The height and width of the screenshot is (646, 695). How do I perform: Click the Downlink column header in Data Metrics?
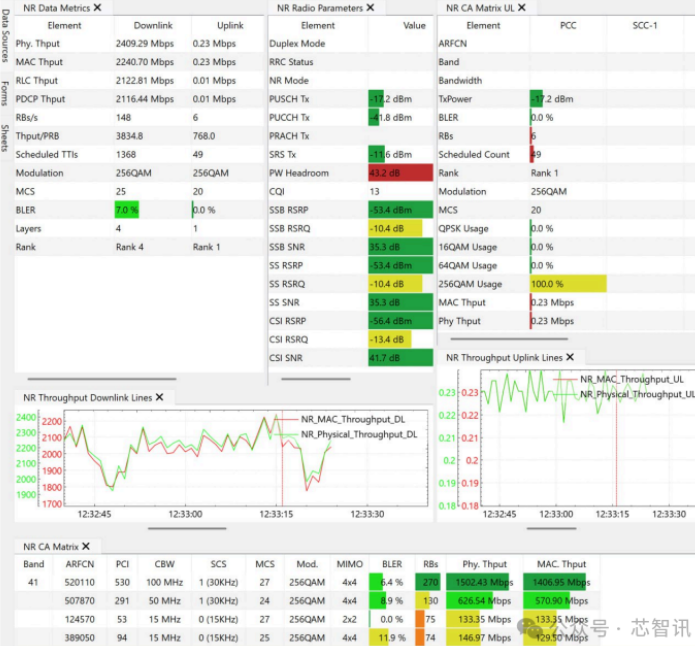152,25
